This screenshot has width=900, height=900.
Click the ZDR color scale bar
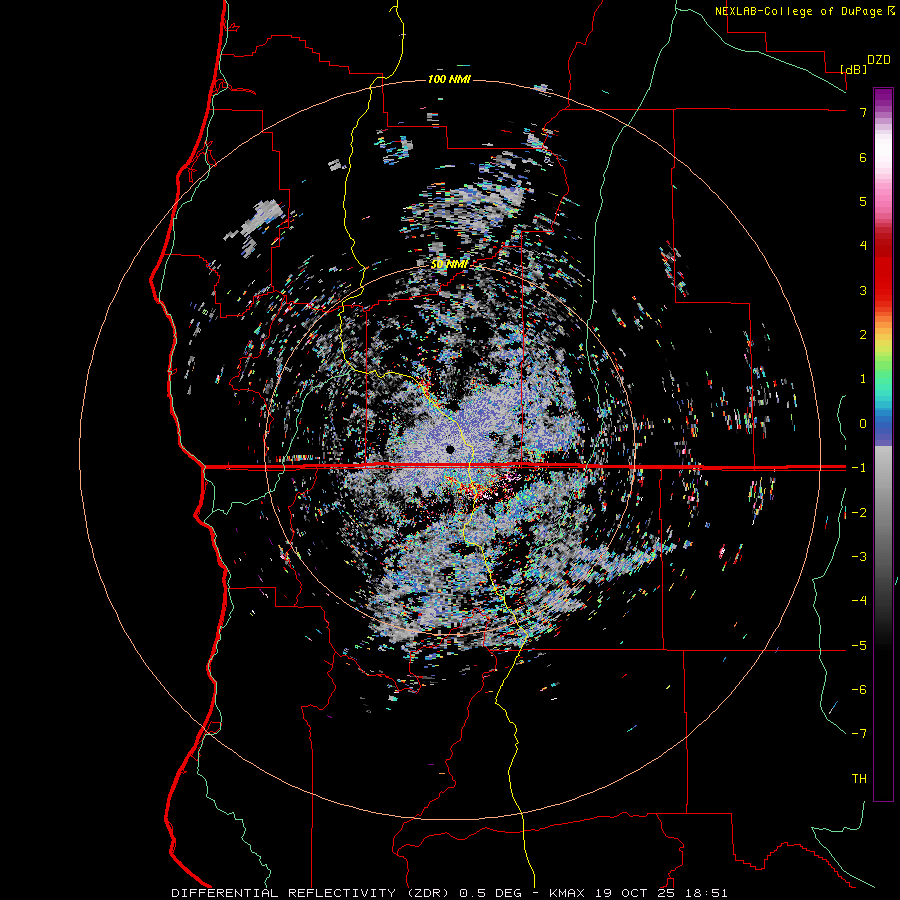pos(883,444)
